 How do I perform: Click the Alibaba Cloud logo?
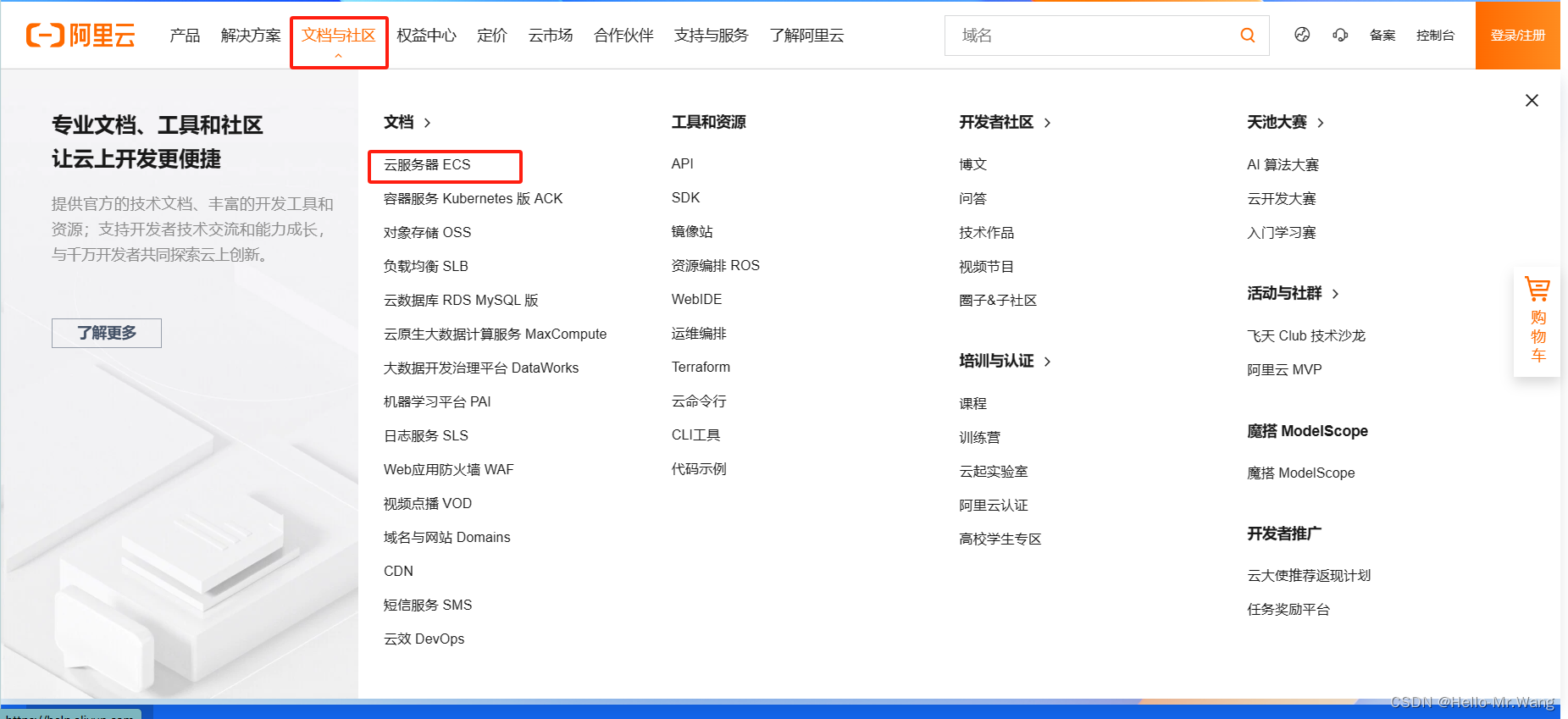pyautogui.click(x=80, y=35)
